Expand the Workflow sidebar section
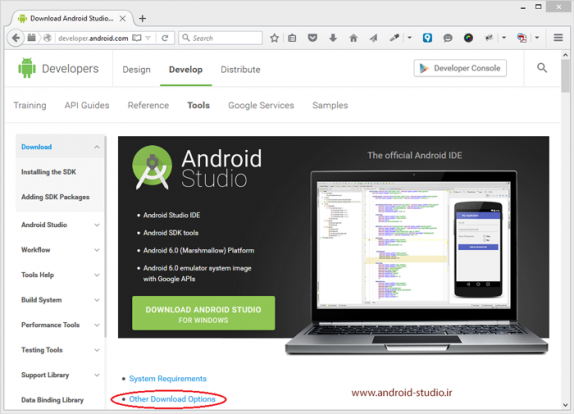Image resolution: width=574 pixels, height=414 pixels. (97, 250)
